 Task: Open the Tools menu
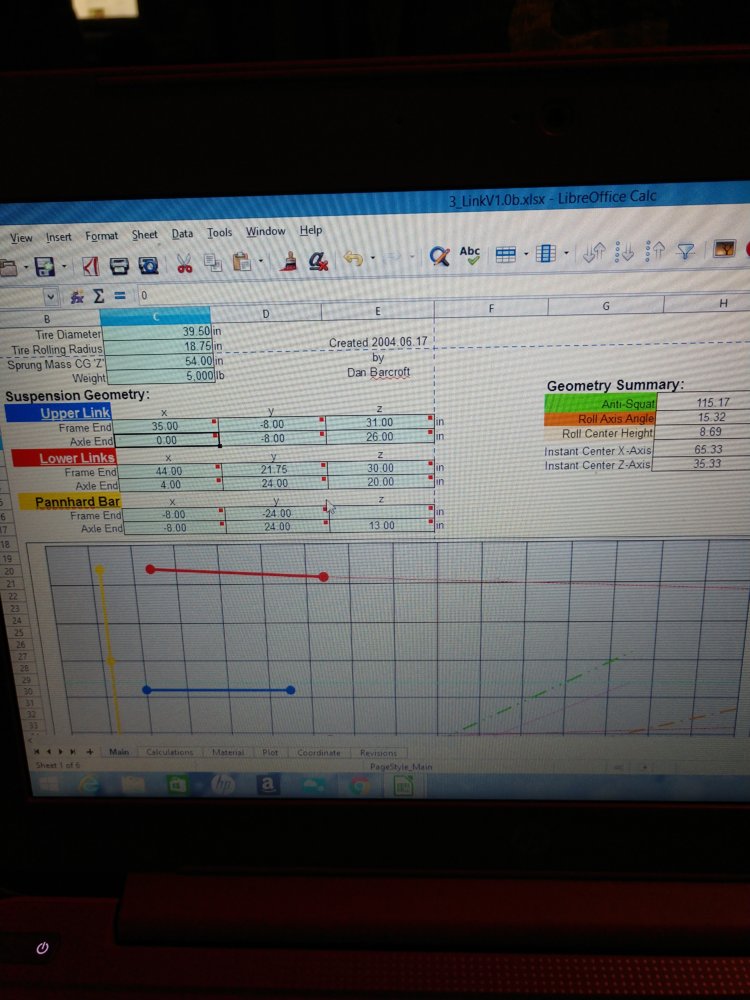[x=219, y=233]
